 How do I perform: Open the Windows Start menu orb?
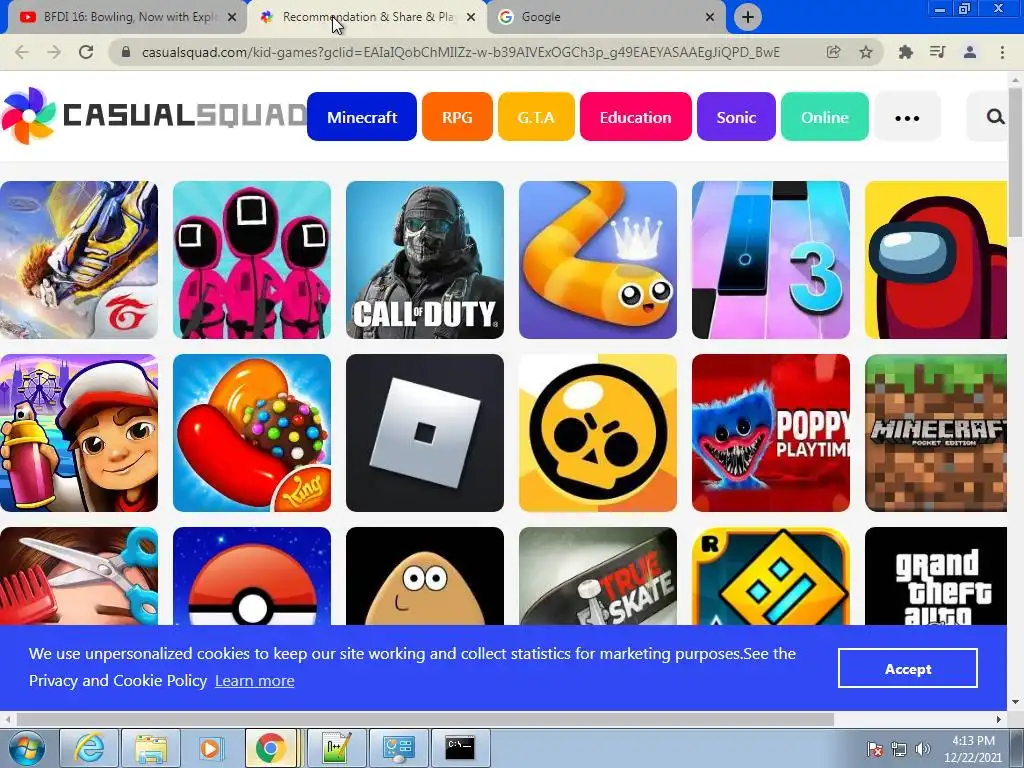click(x=27, y=748)
